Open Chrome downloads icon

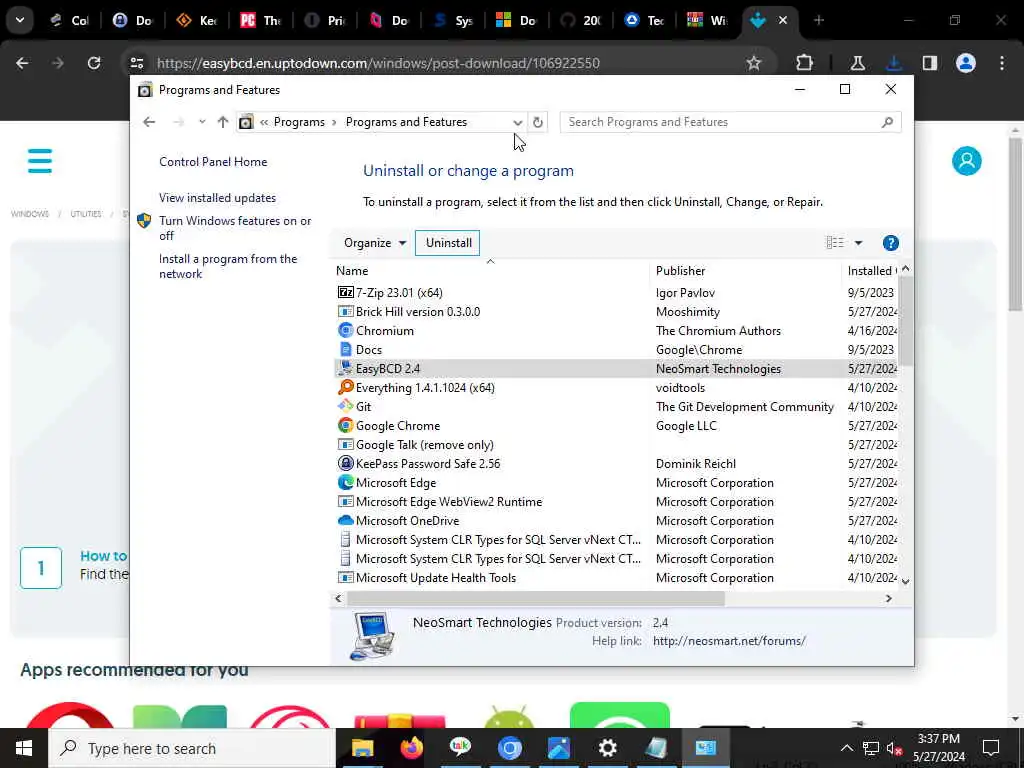(x=893, y=63)
